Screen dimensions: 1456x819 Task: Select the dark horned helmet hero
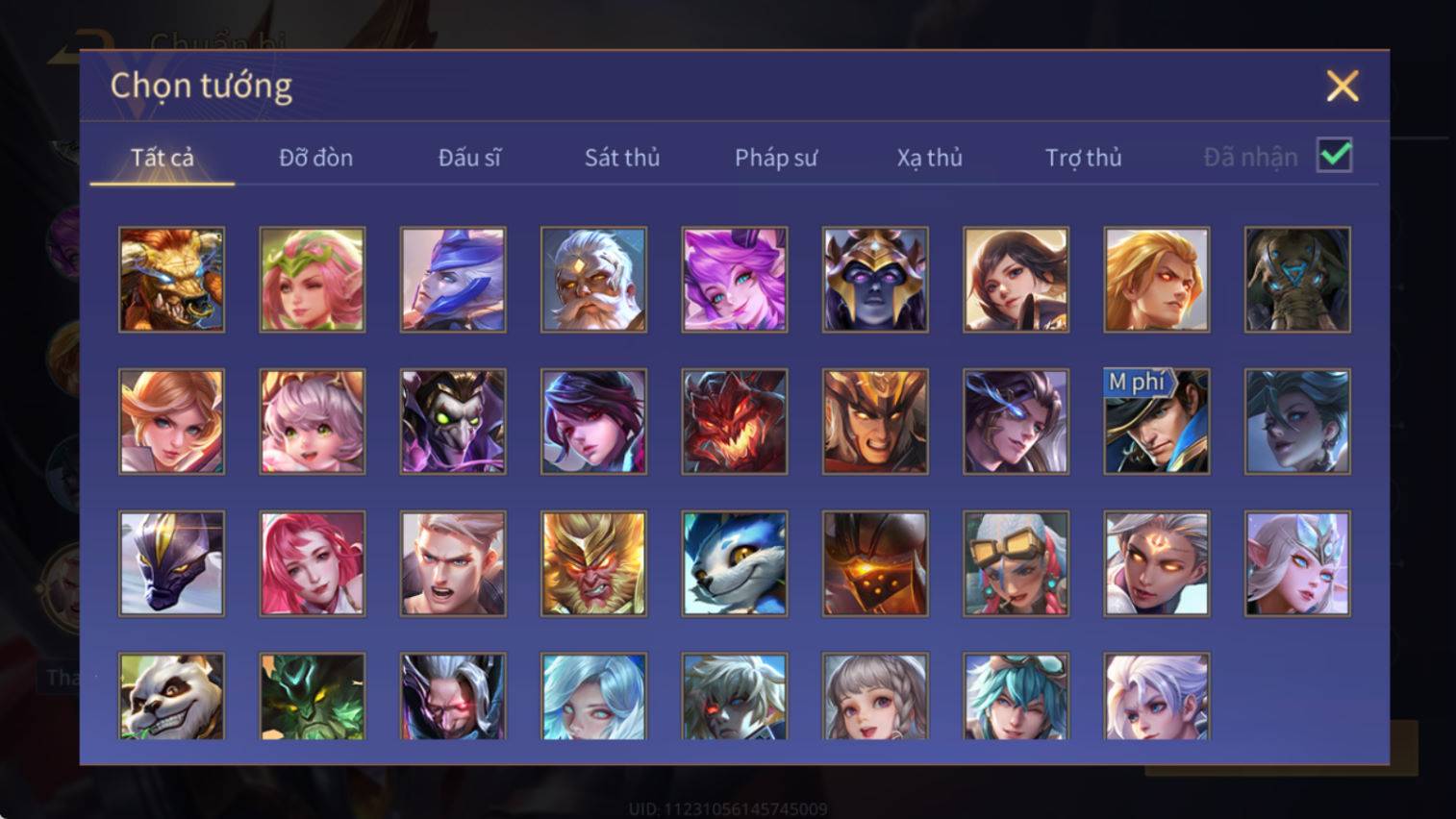(875, 280)
